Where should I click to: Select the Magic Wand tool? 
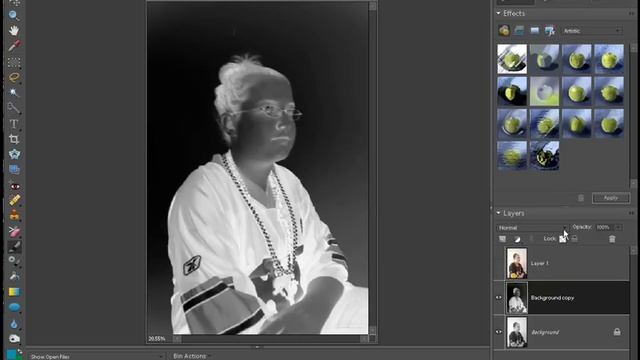(x=14, y=93)
